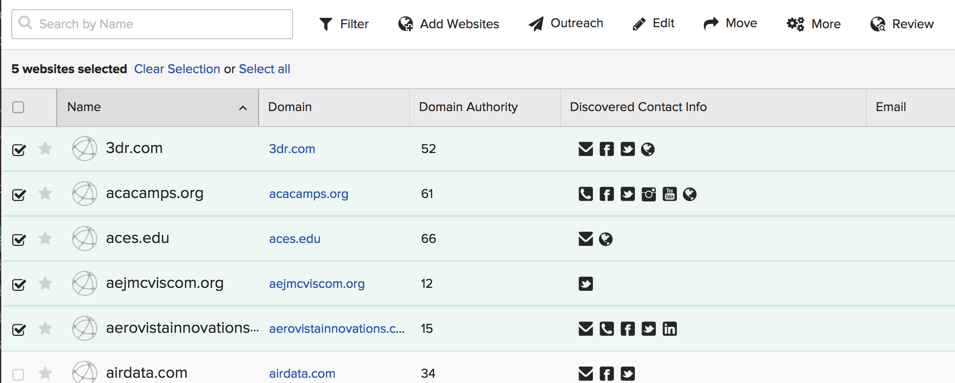The width and height of the screenshot is (955, 383).
Task: Open the LinkedIn icon for aerovistainnovations
Action: (x=669, y=329)
